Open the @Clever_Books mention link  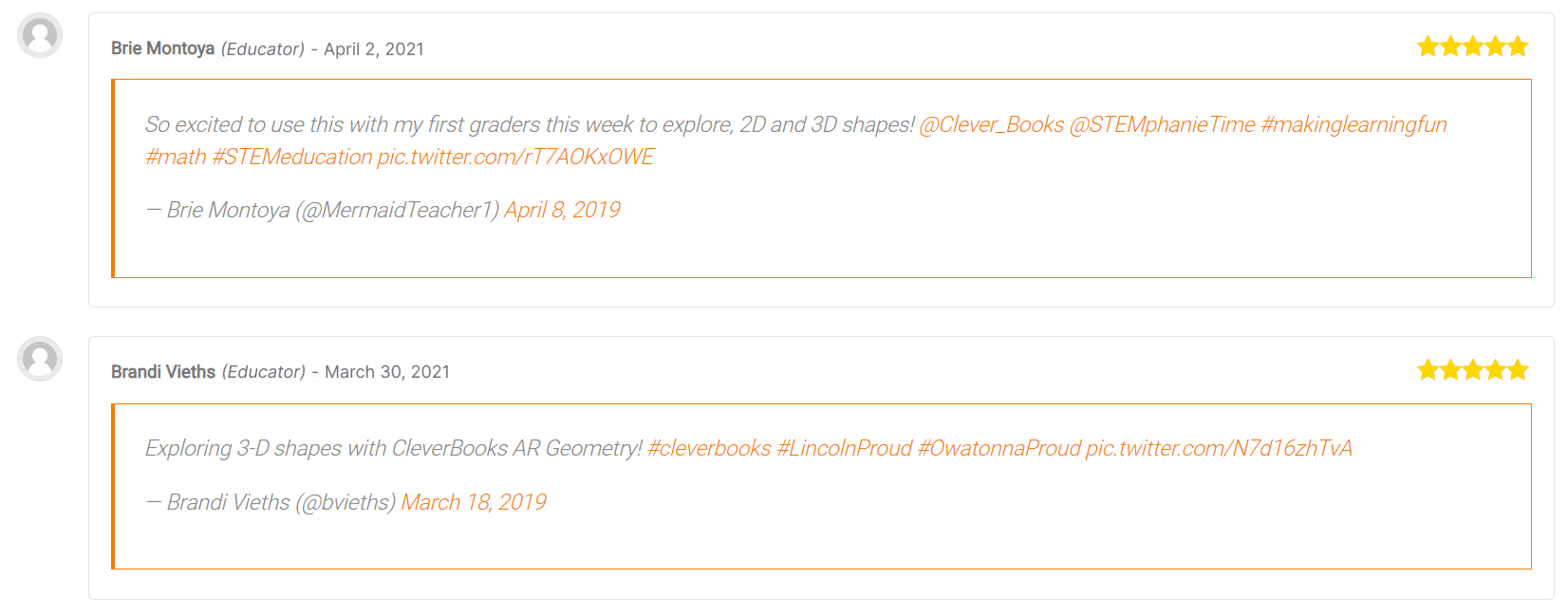tap(992, 124)
